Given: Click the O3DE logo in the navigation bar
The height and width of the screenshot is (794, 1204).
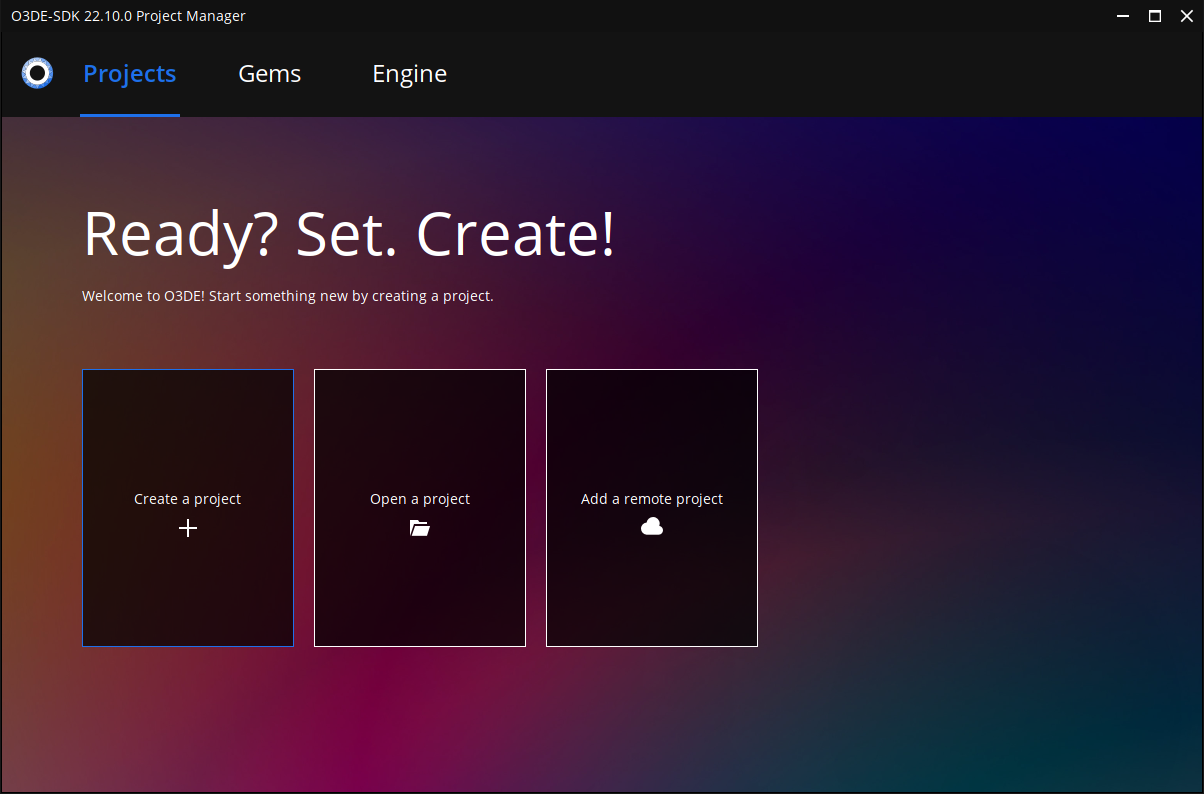Looking at the screenshot, I should tap(36, 73).
